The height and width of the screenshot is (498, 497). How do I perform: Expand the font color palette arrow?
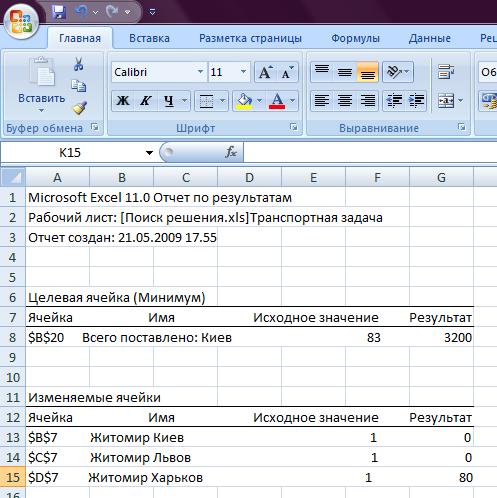click(x=292, y=100)
